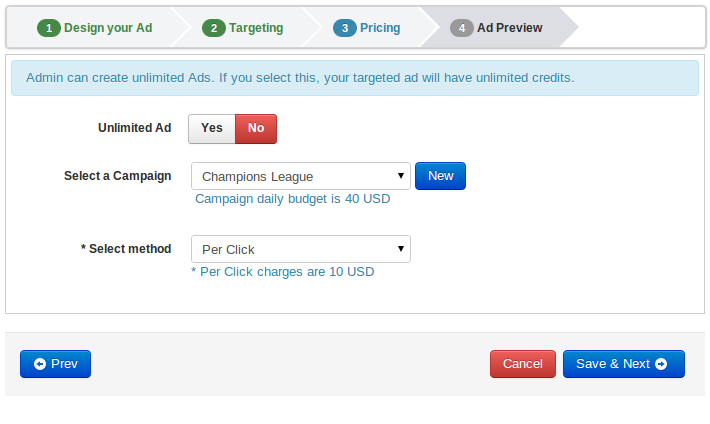Viewport: 710px width, 424px height.
Task: Click the Per Click dropdown arrow
Action: pyautogui.click(x=400, y=249)
